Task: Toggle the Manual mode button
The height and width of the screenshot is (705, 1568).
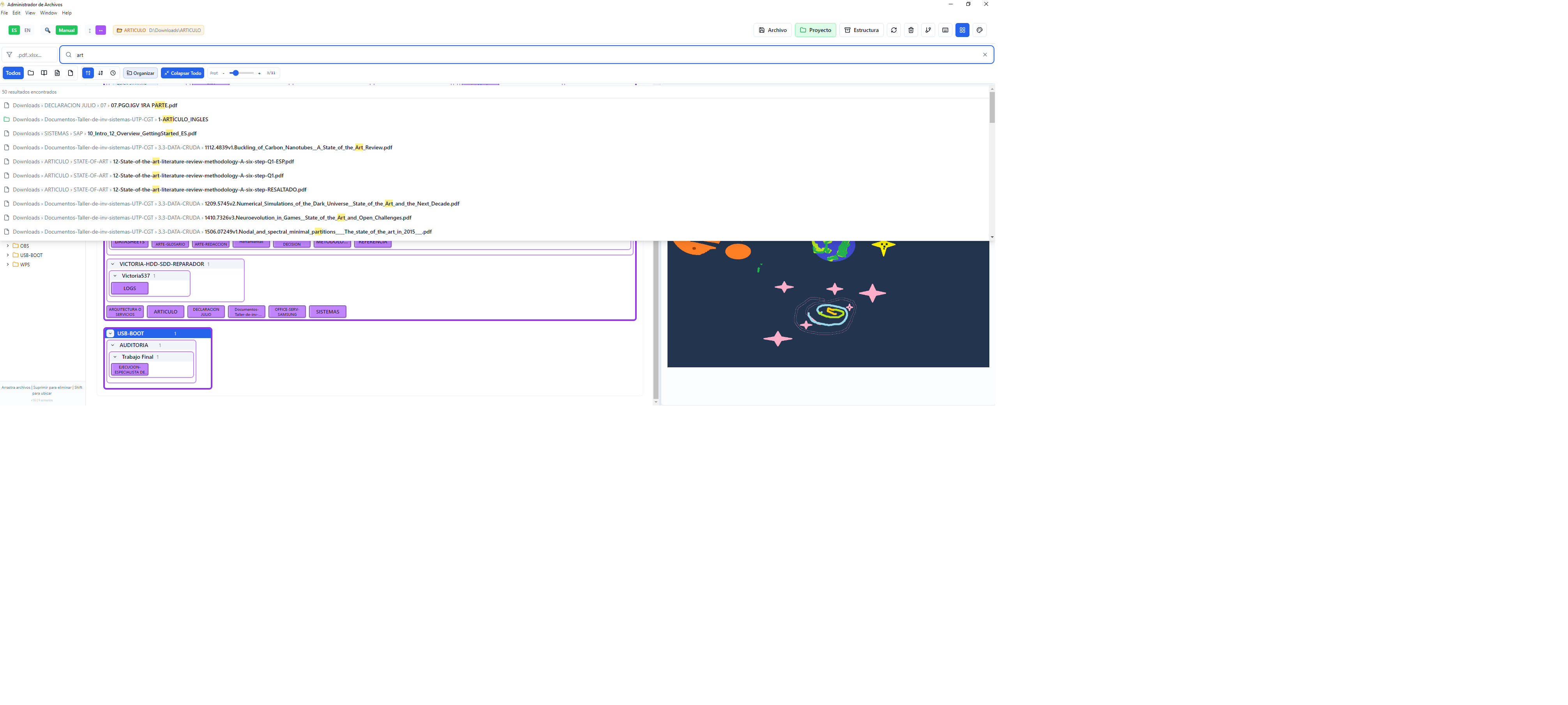Action: 66,30
